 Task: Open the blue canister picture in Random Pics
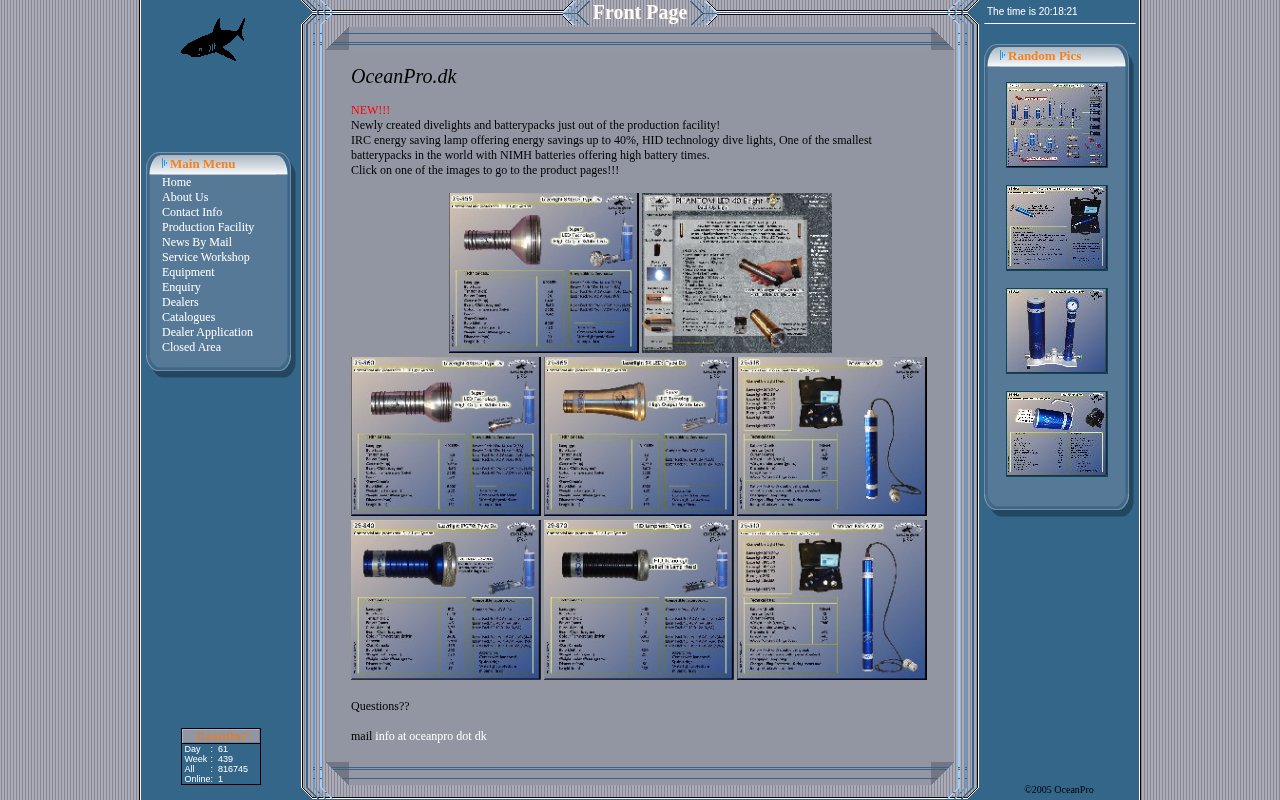[x=1056, y=434]
